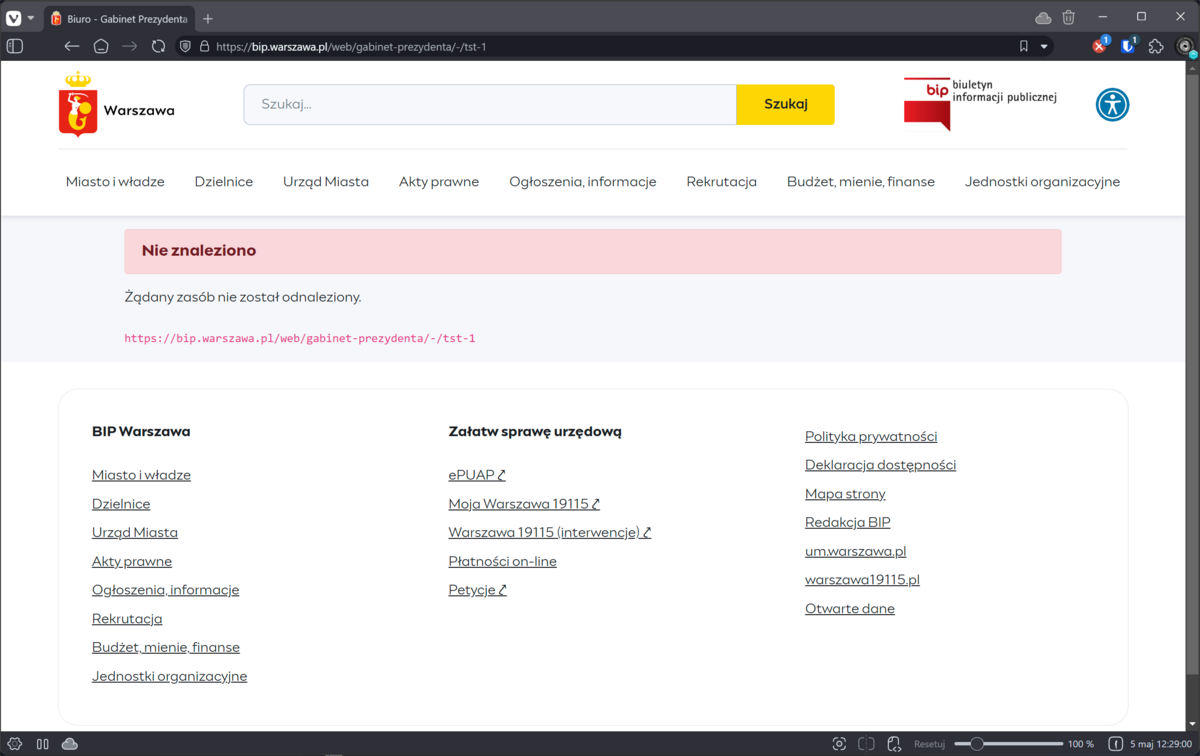Bookmark this page
The image size is (1200, 756).
point(1023,46)
